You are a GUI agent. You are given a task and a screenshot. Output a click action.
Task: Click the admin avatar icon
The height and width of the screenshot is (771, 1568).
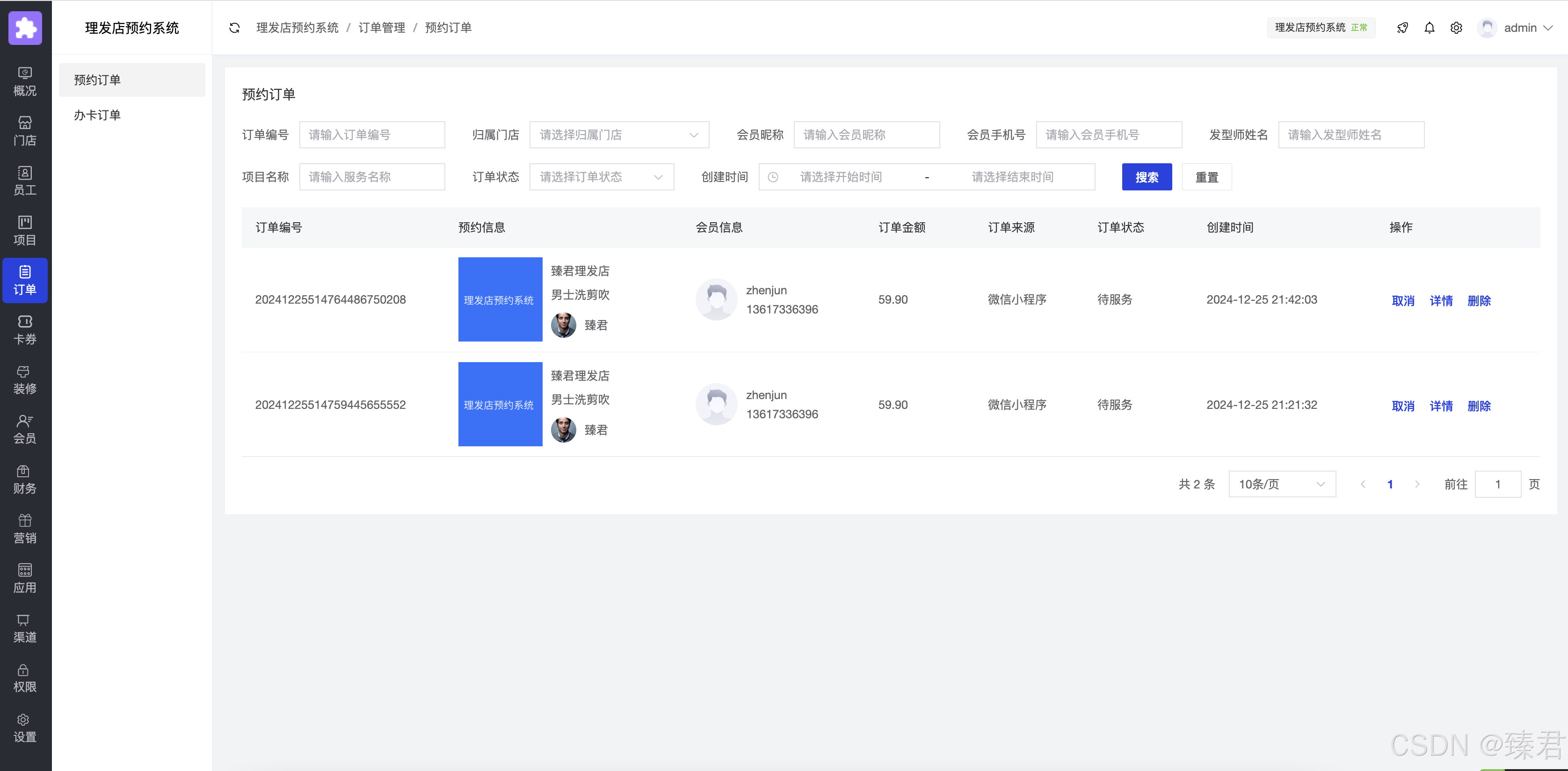[x=1487, y=28]
